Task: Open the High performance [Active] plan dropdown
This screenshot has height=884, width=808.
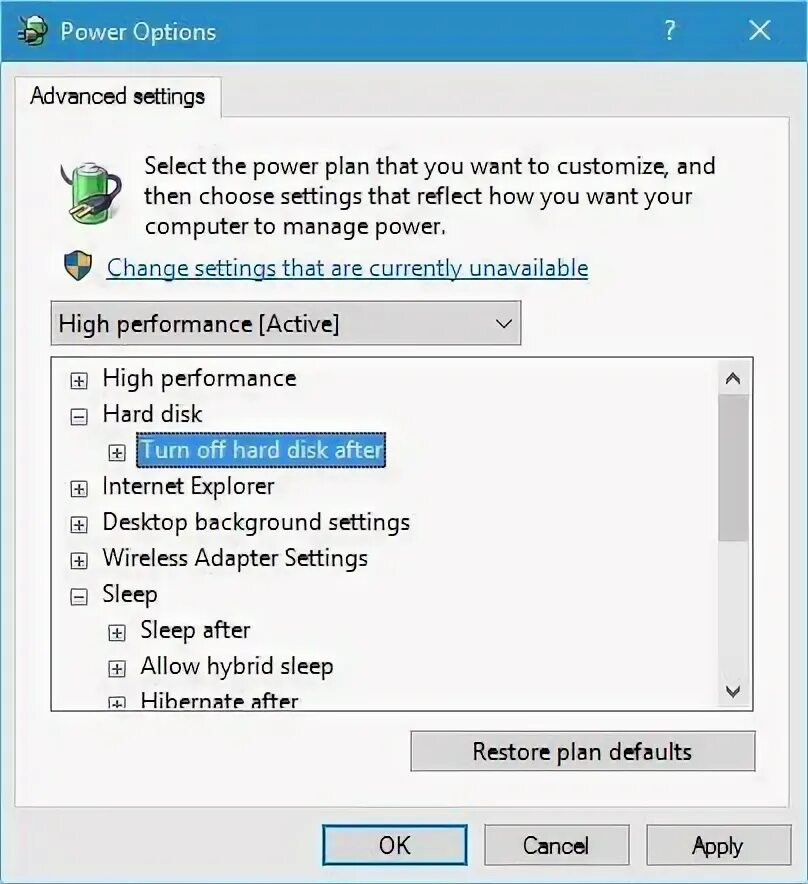Action: click(286, 323)
